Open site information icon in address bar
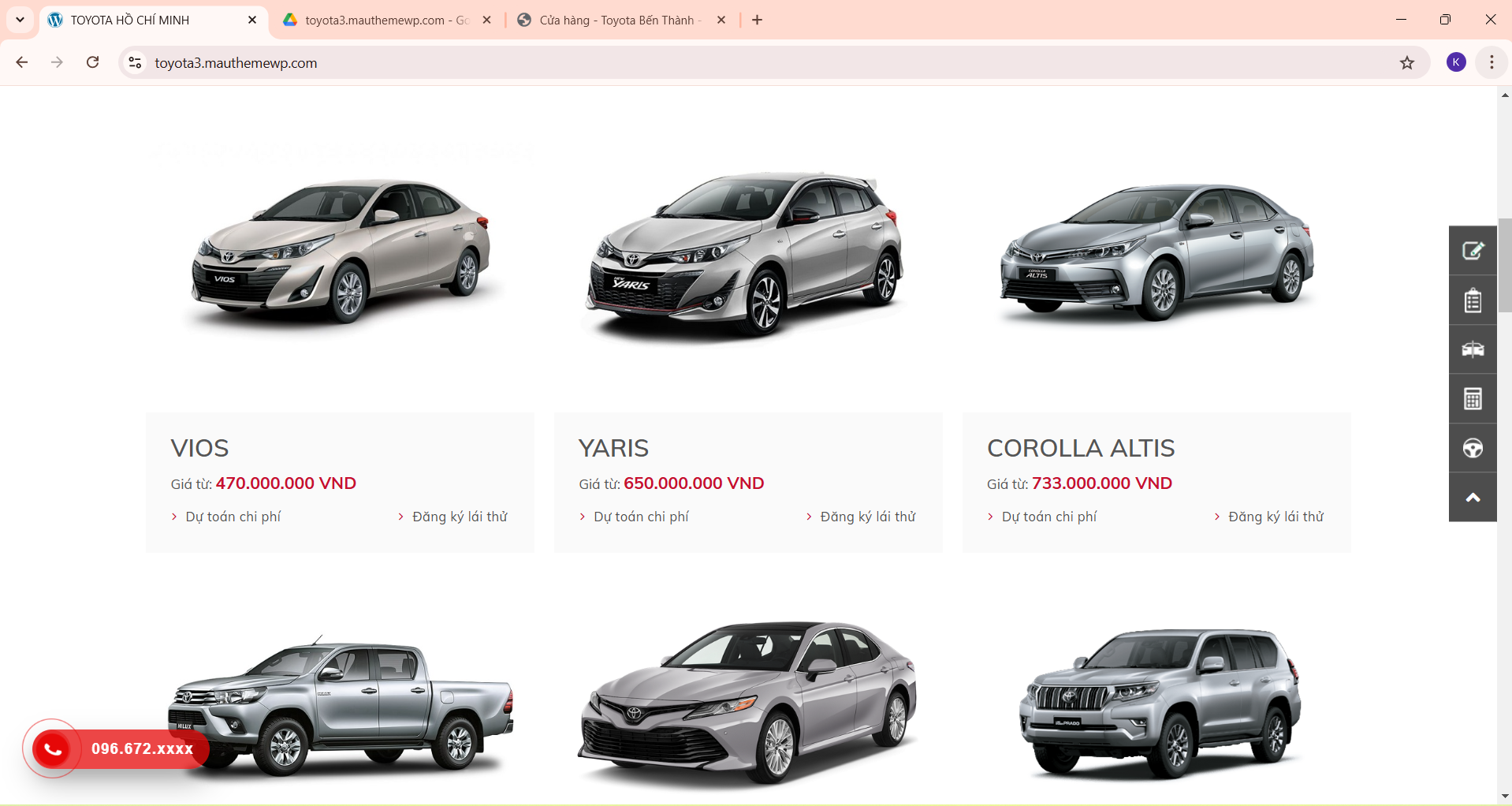1512x806 pixels. tap(136, 62)
